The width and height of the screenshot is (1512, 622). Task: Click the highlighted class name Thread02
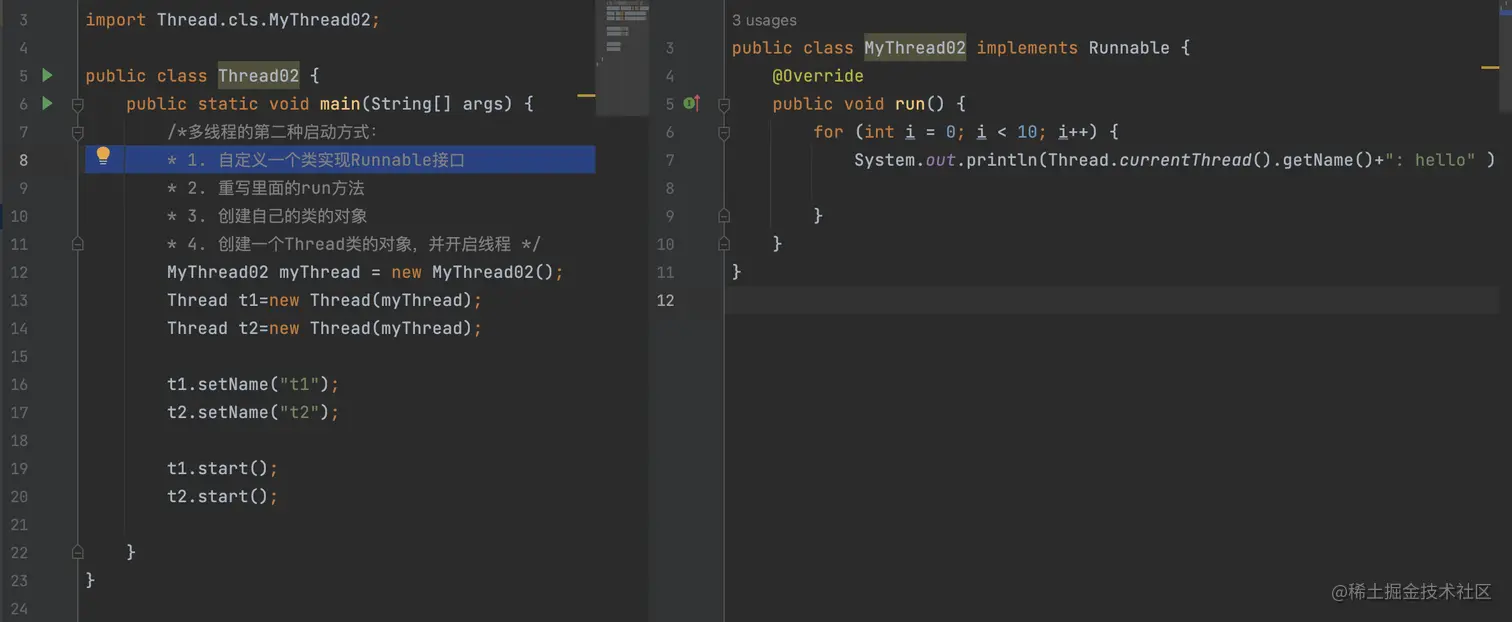tap(258, 76)
